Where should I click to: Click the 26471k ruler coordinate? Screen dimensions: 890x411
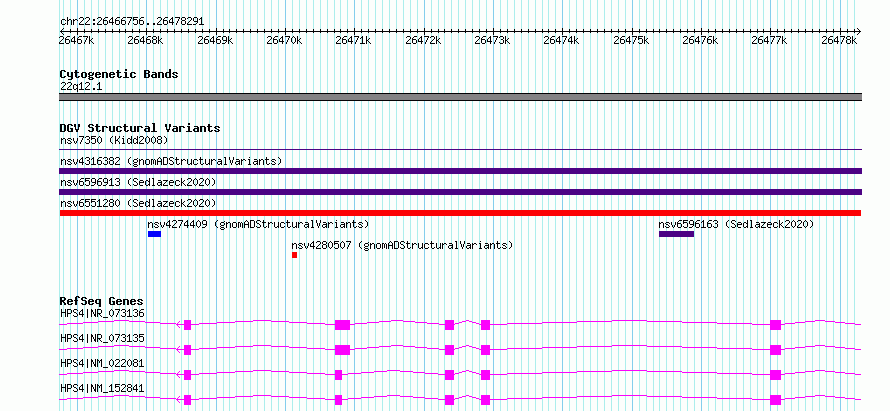click(x=354, y=40)
